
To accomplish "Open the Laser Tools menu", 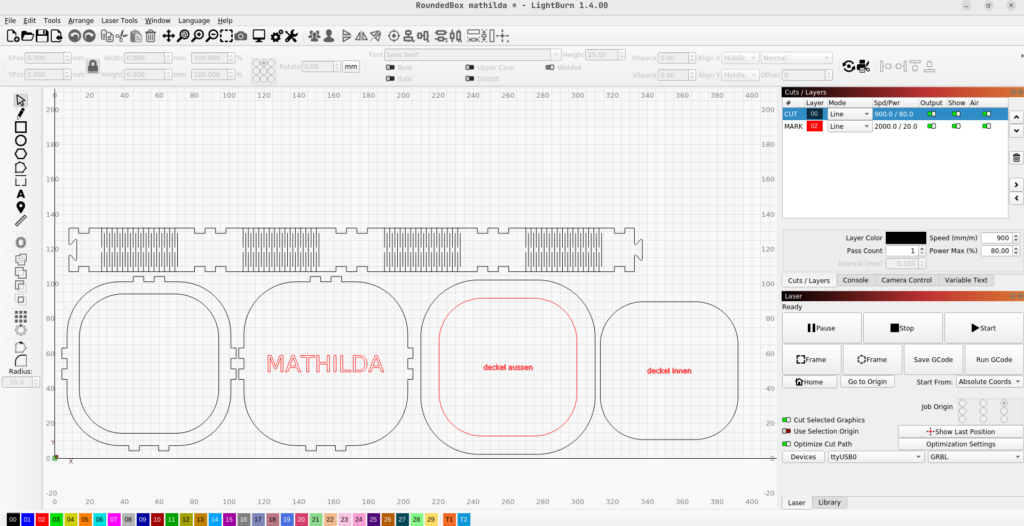I will tap(119, 20).
